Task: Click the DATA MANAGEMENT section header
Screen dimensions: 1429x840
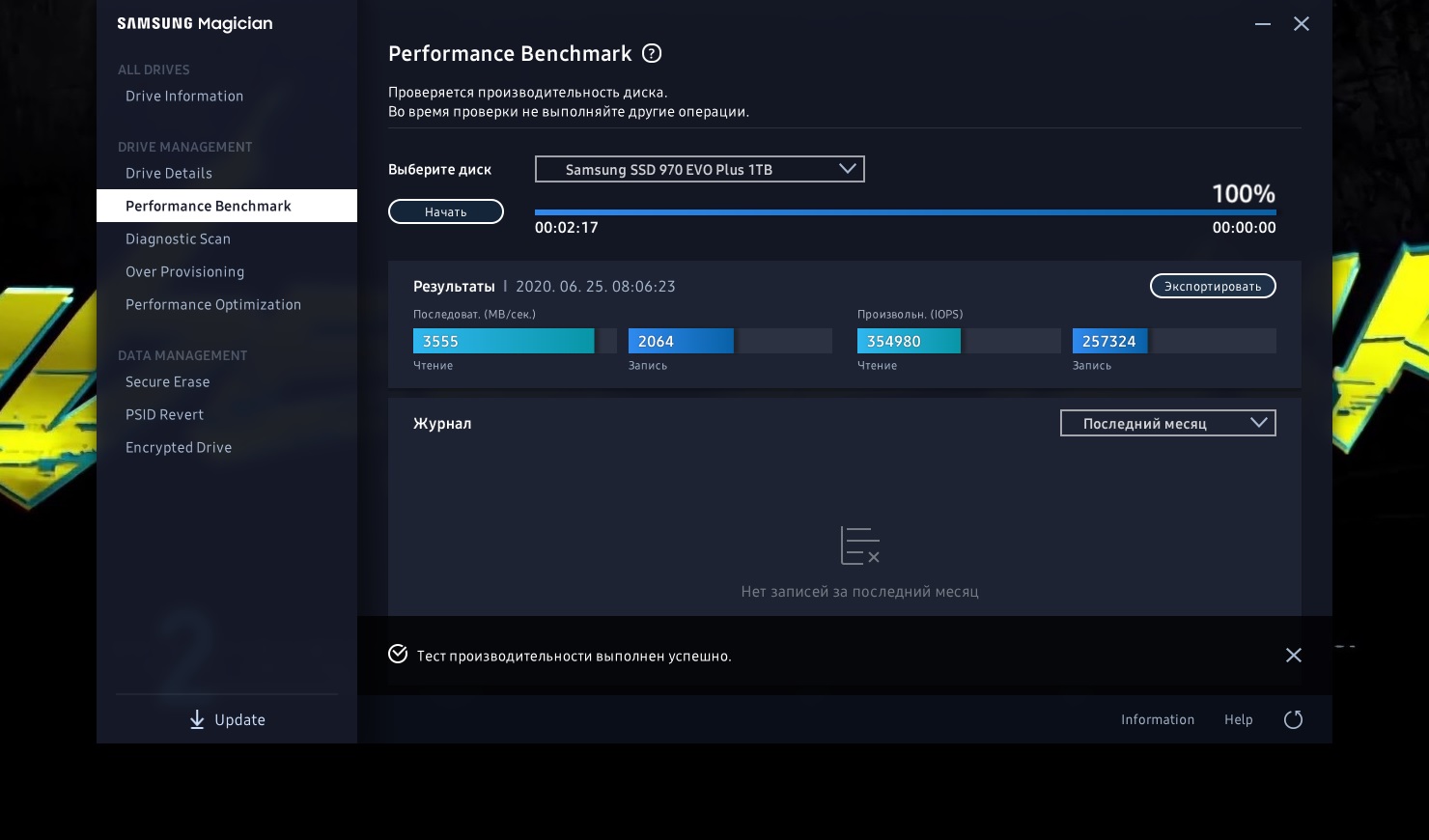Action: tap(182, 355)
